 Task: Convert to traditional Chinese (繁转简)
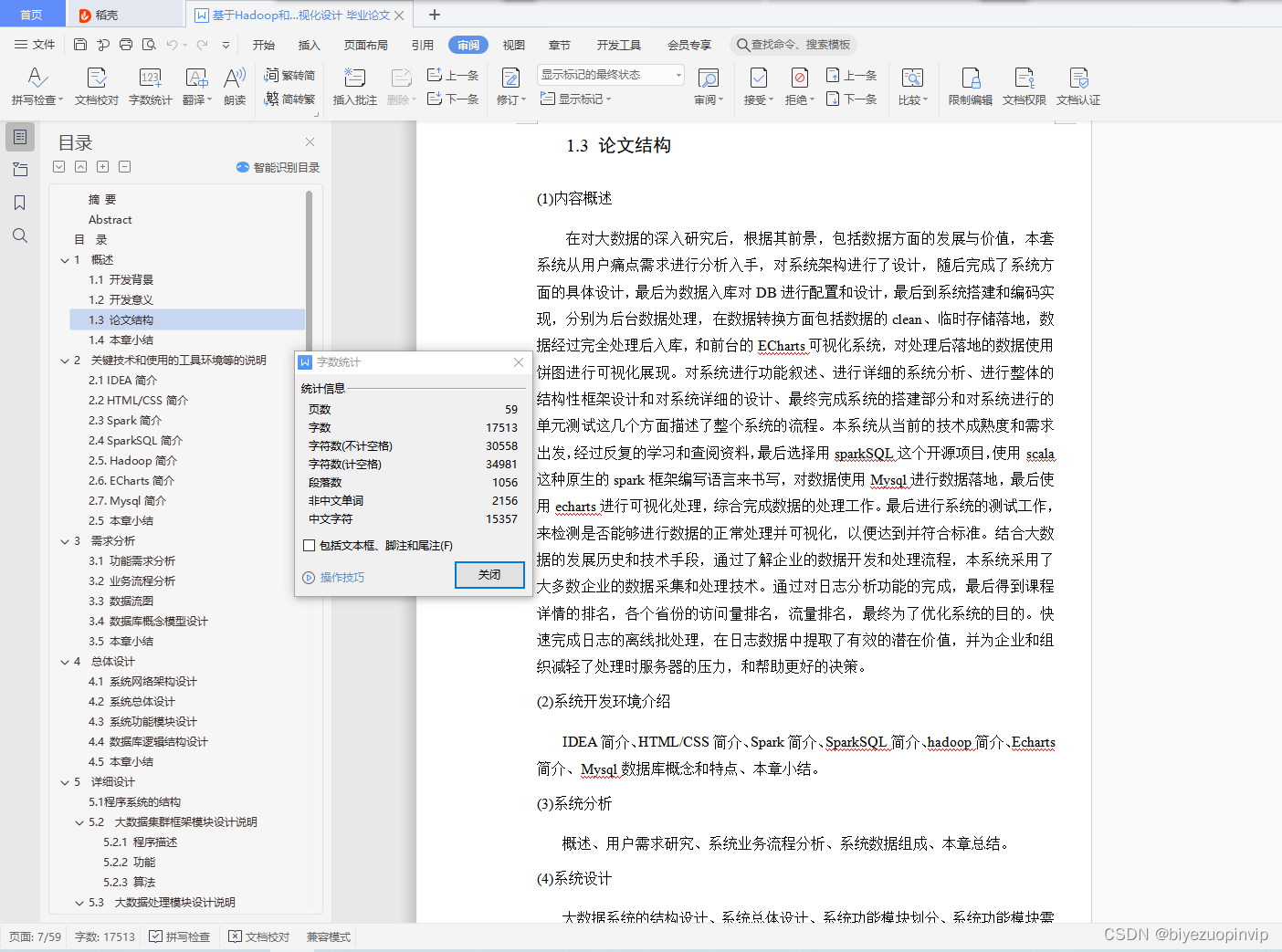289,76
